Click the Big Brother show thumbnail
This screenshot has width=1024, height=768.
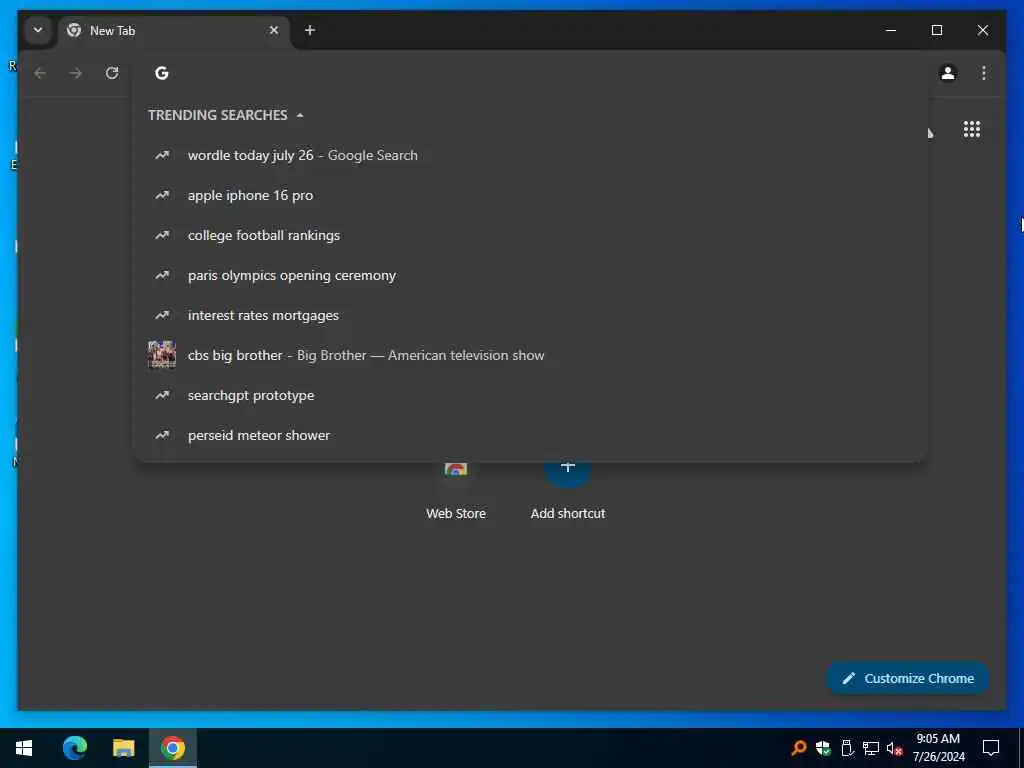(162, 355)
